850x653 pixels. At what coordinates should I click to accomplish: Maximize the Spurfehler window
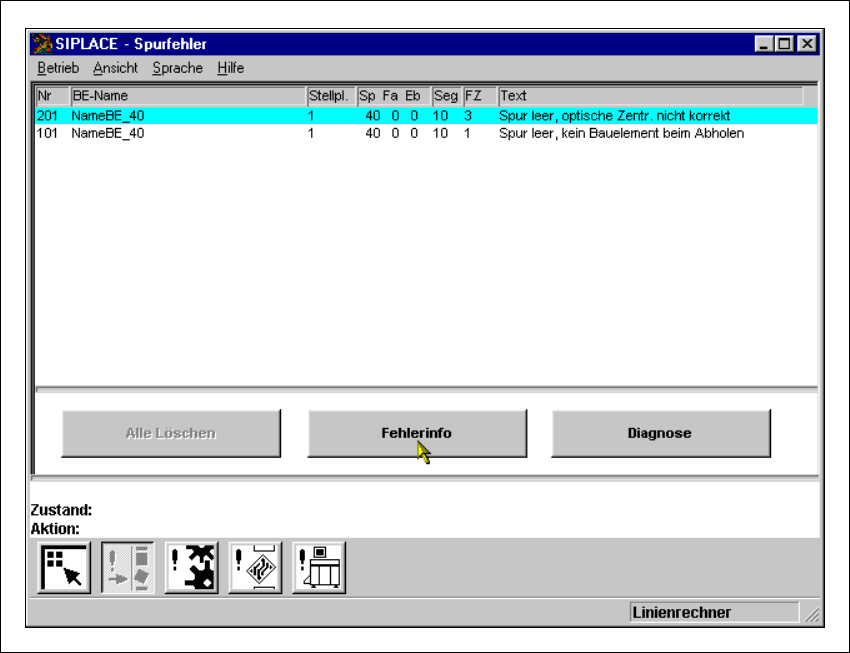784,44
